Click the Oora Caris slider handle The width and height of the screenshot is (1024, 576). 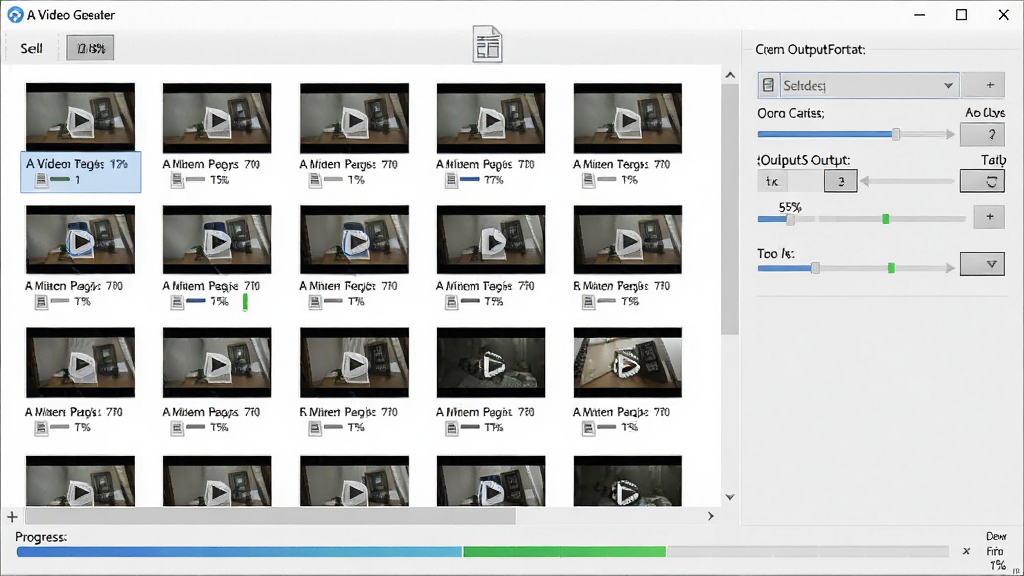tap(896, 134)
